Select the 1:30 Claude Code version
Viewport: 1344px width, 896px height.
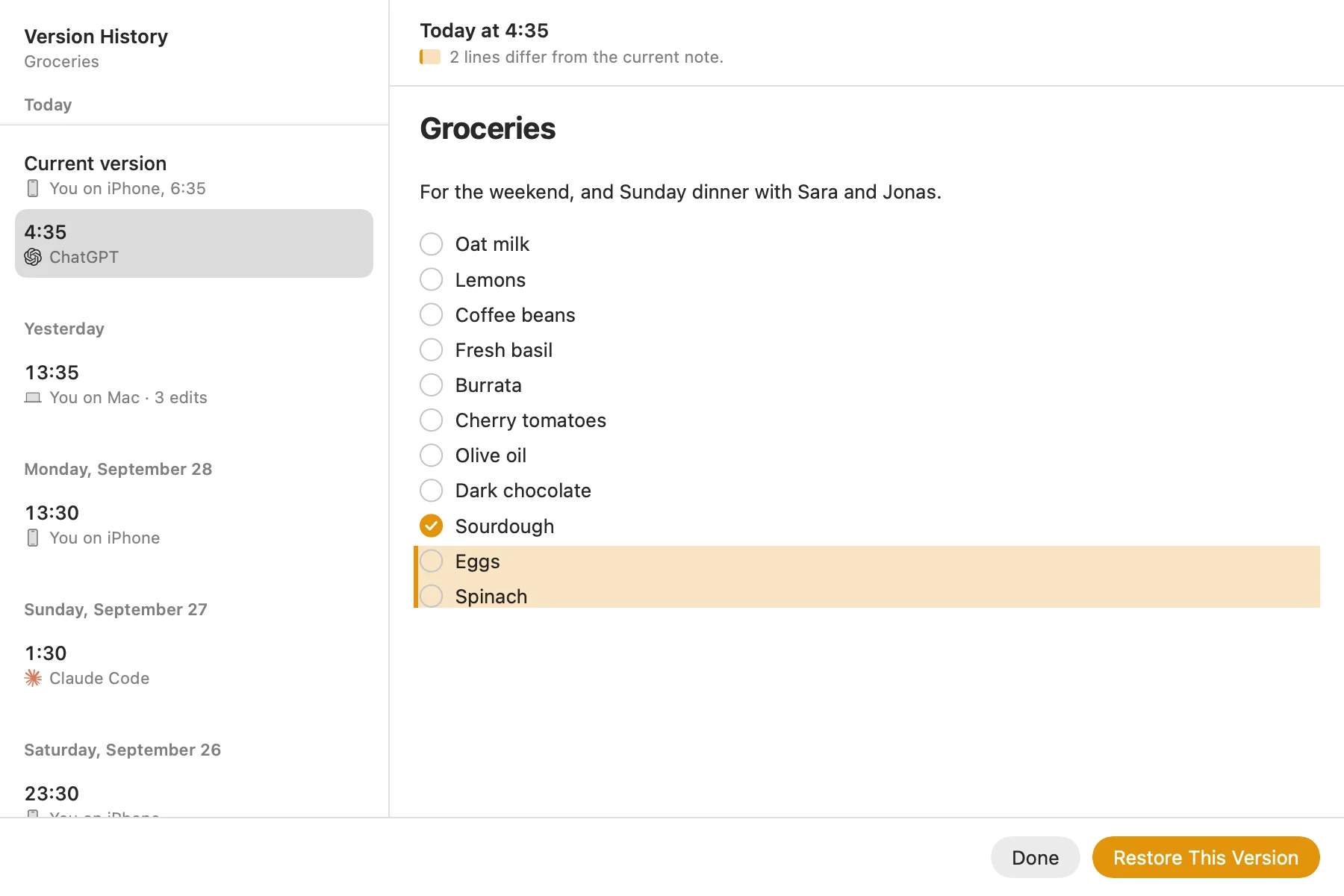pyautogui.click(x=194, y=665)
